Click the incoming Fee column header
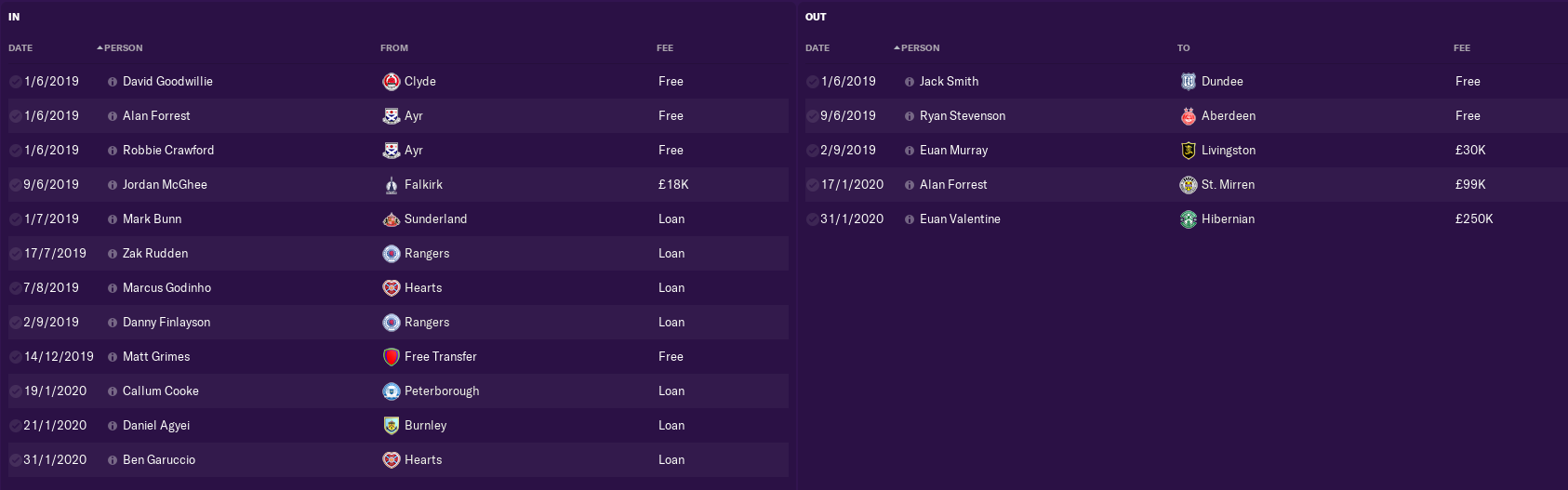1568x490 pixels. click(x=665, y=48)
